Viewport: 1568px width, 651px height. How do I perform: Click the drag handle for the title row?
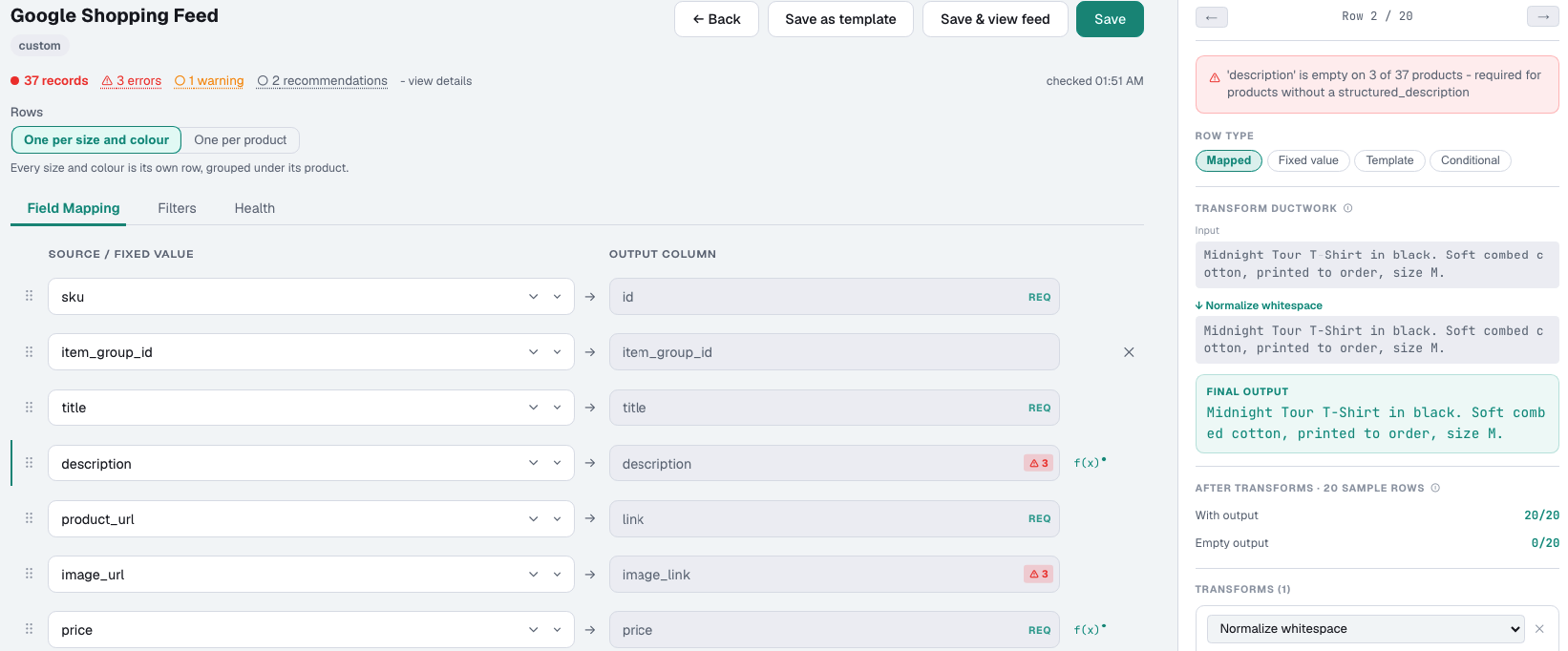coord(29,407)
